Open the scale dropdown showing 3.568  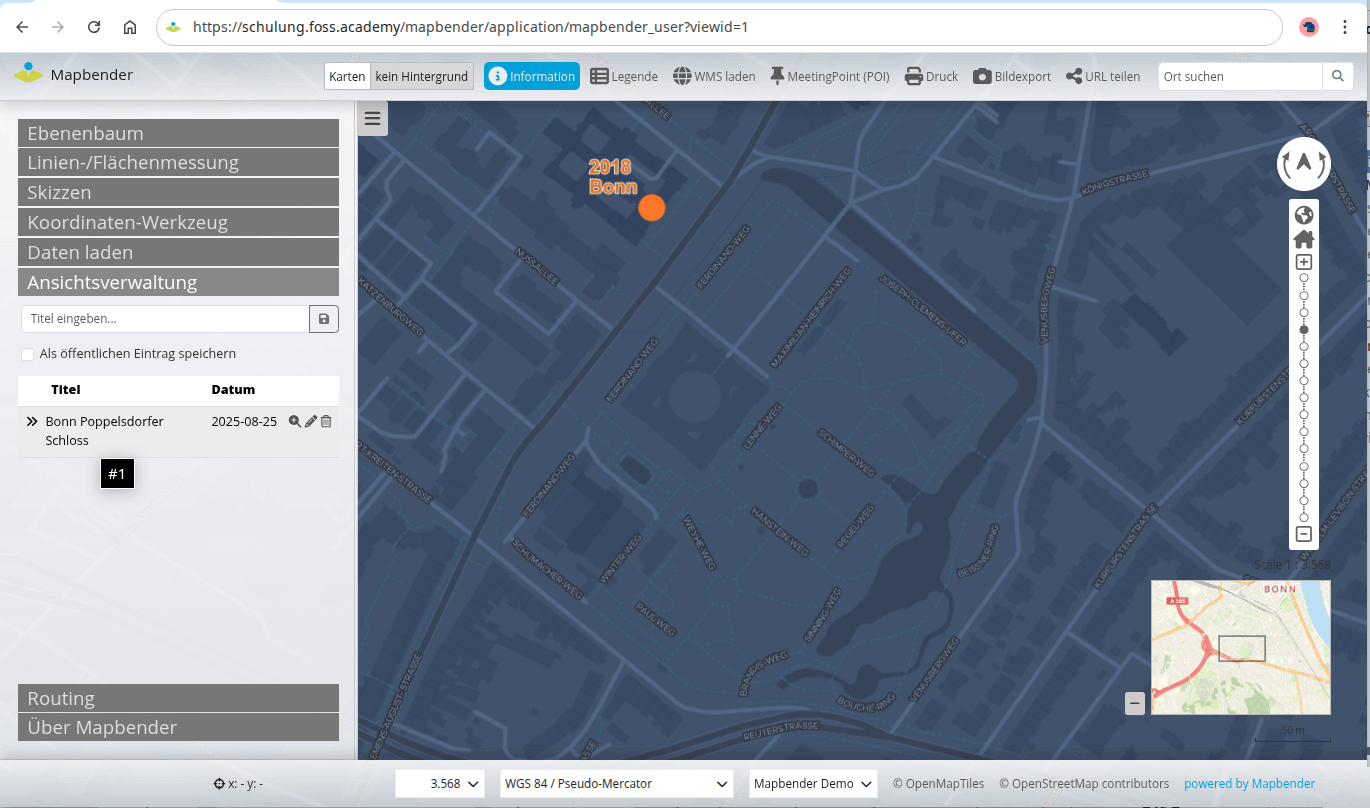pyautogui.click(x=441, y=784)
